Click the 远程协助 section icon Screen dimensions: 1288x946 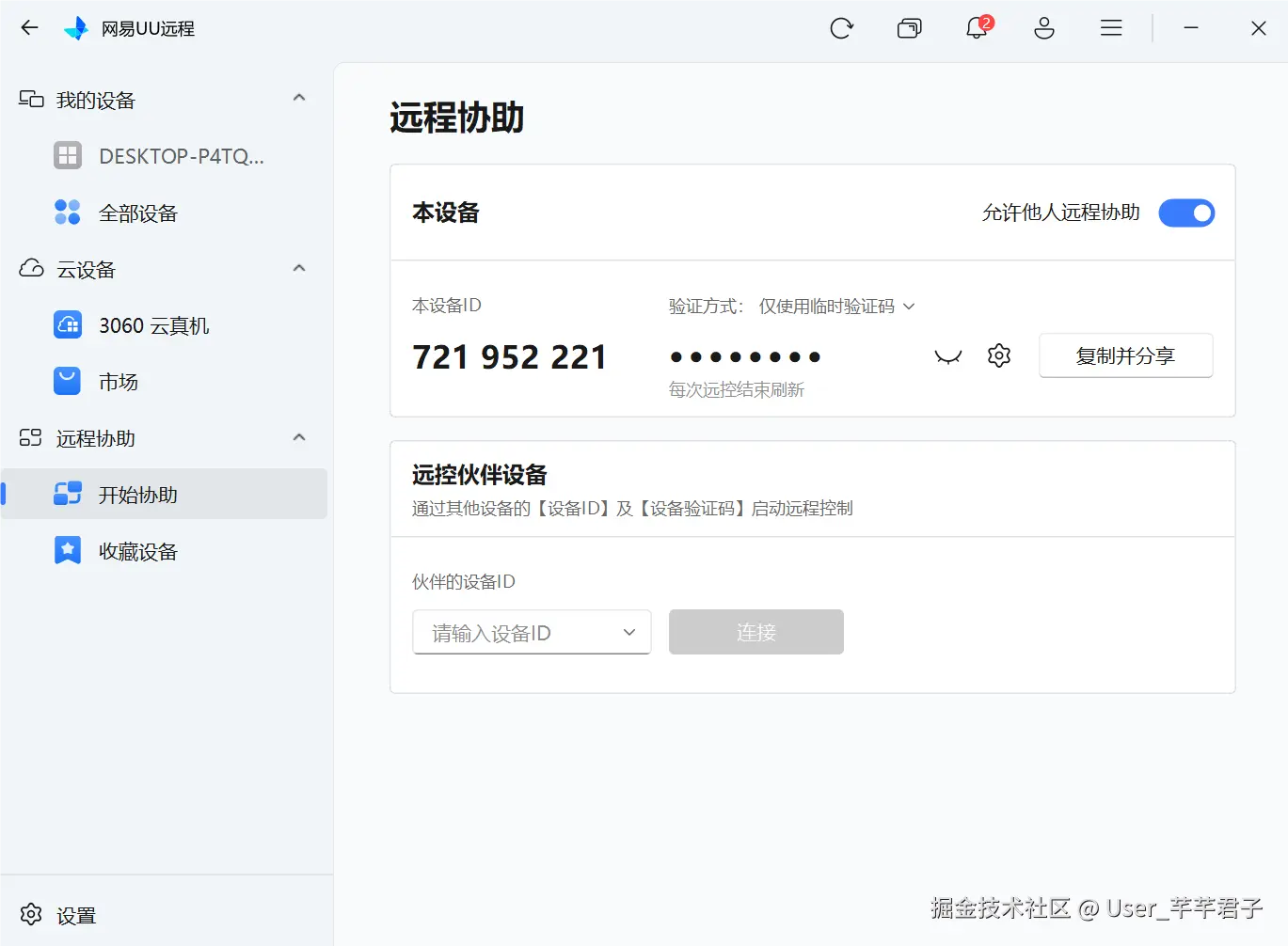[31, 438]
